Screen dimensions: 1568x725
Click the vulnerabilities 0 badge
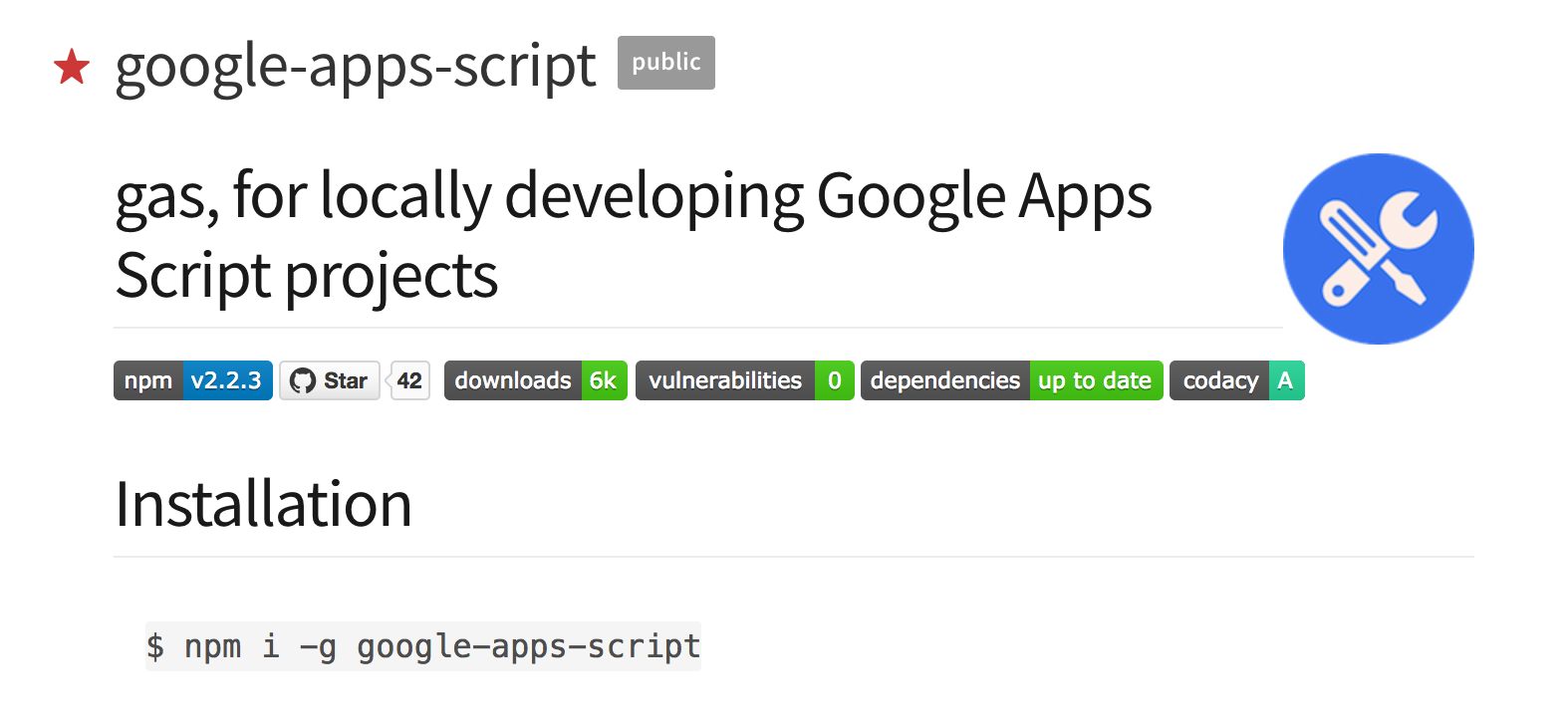click(x=745, y=380)
